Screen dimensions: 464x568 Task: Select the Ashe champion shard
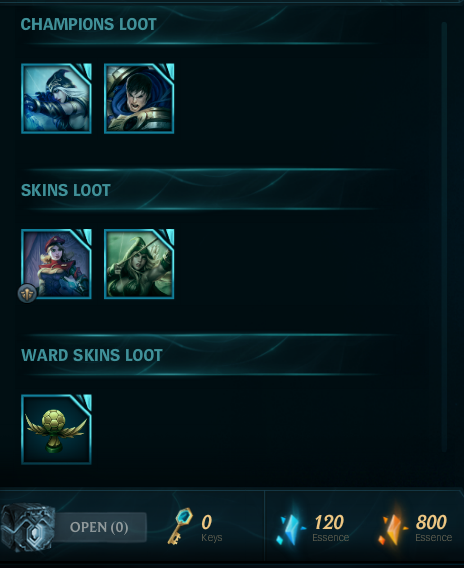click(56, 99)
